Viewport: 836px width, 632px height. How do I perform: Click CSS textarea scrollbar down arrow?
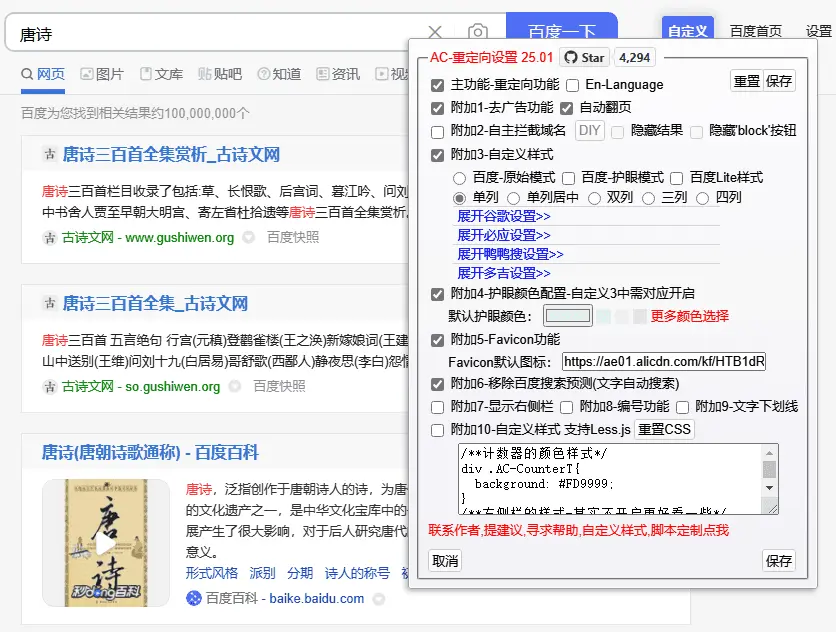pyautogui.click(x=769, y=487)
